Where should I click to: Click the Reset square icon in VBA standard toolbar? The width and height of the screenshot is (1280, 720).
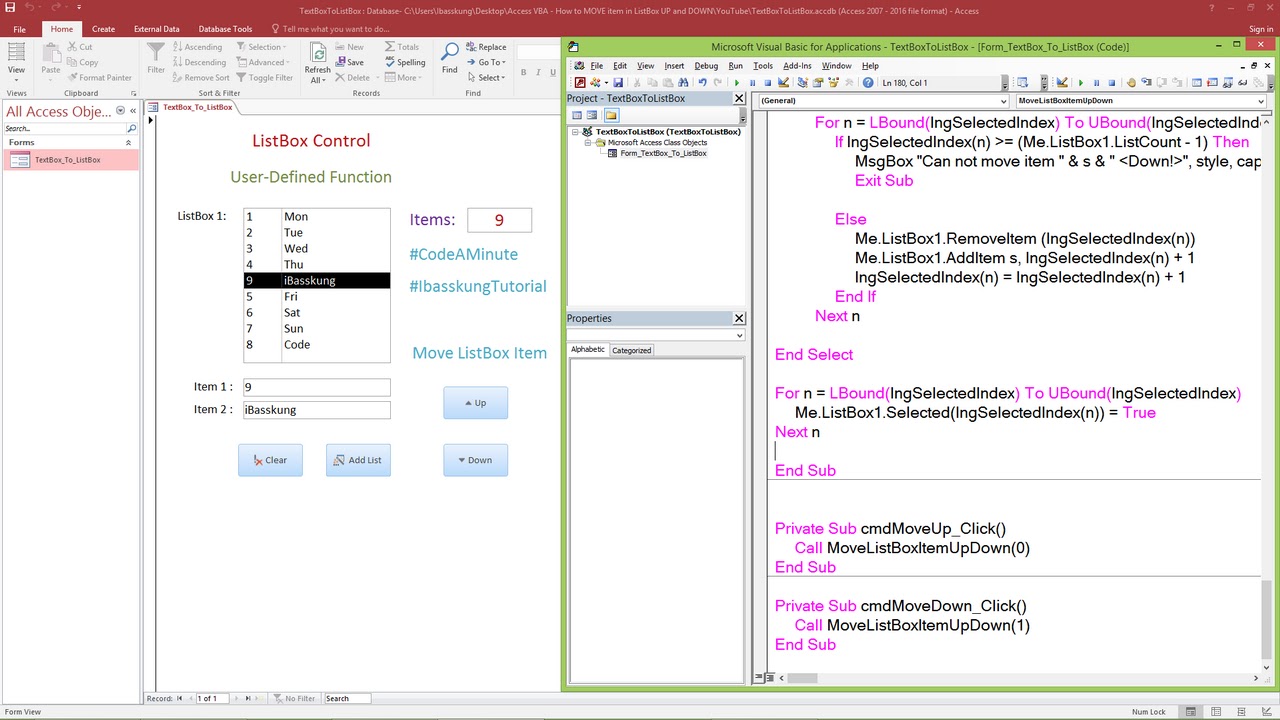(768, 82)
